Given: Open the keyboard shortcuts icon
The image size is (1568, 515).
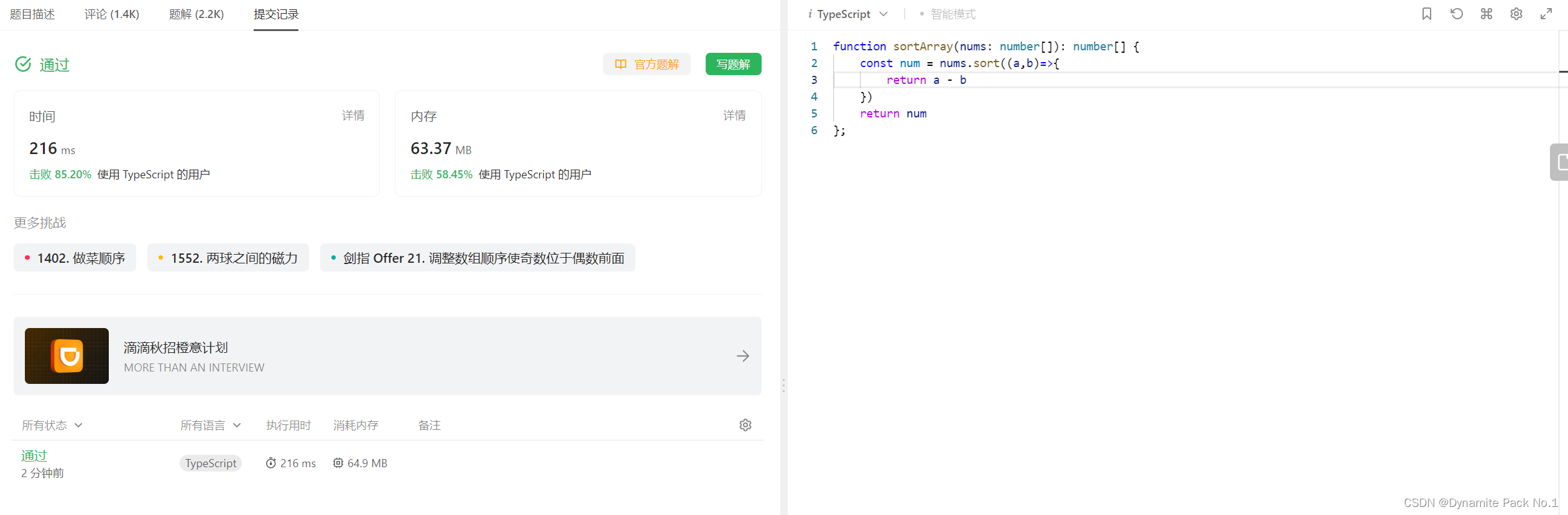Looking at the screenshot, I should (1486, 14).
